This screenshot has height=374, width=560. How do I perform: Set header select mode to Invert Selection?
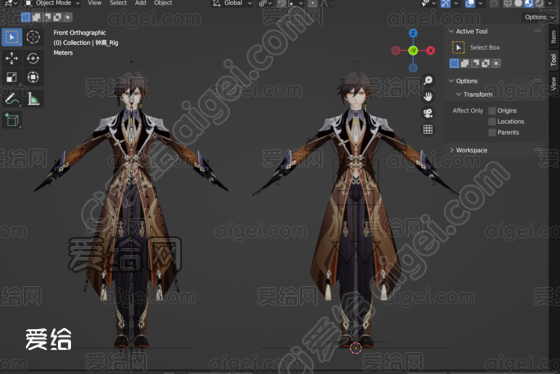point(57,17)
